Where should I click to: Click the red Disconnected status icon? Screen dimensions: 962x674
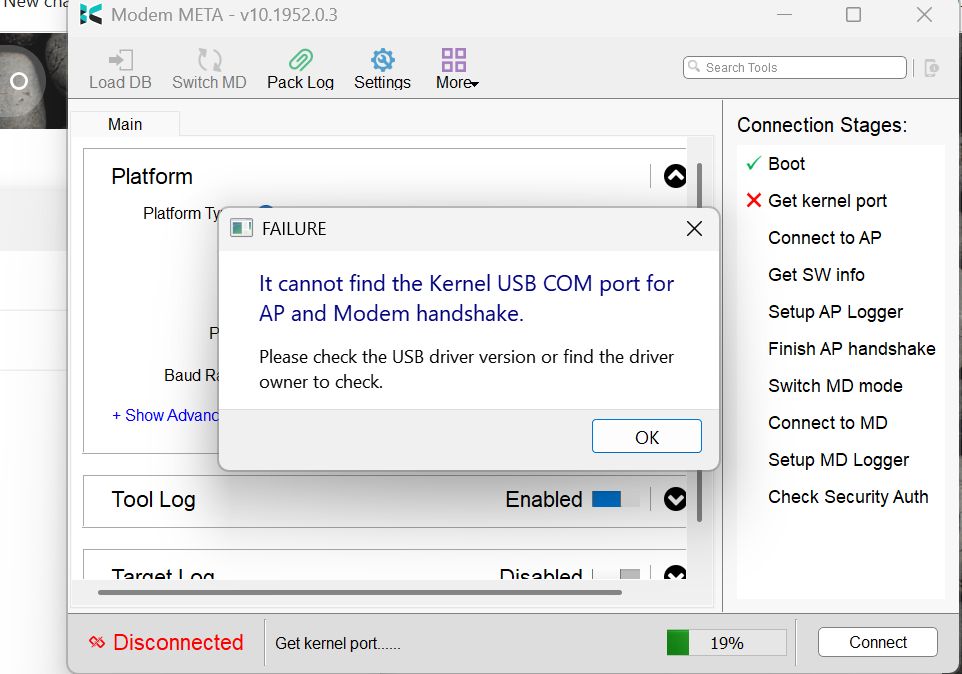click(97, 643)
